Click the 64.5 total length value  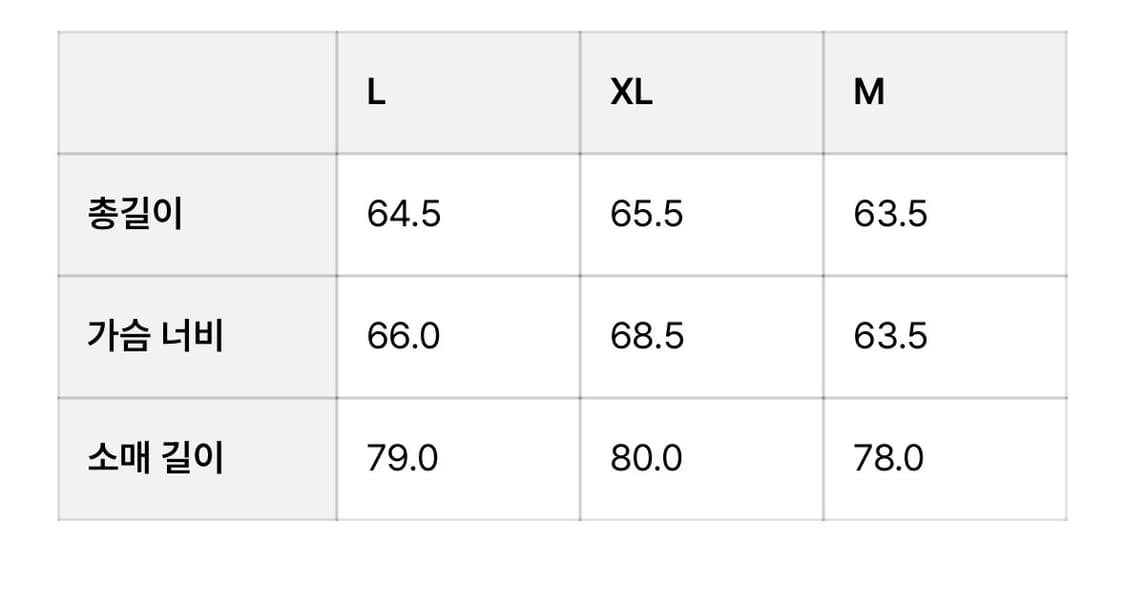(403, 215)
